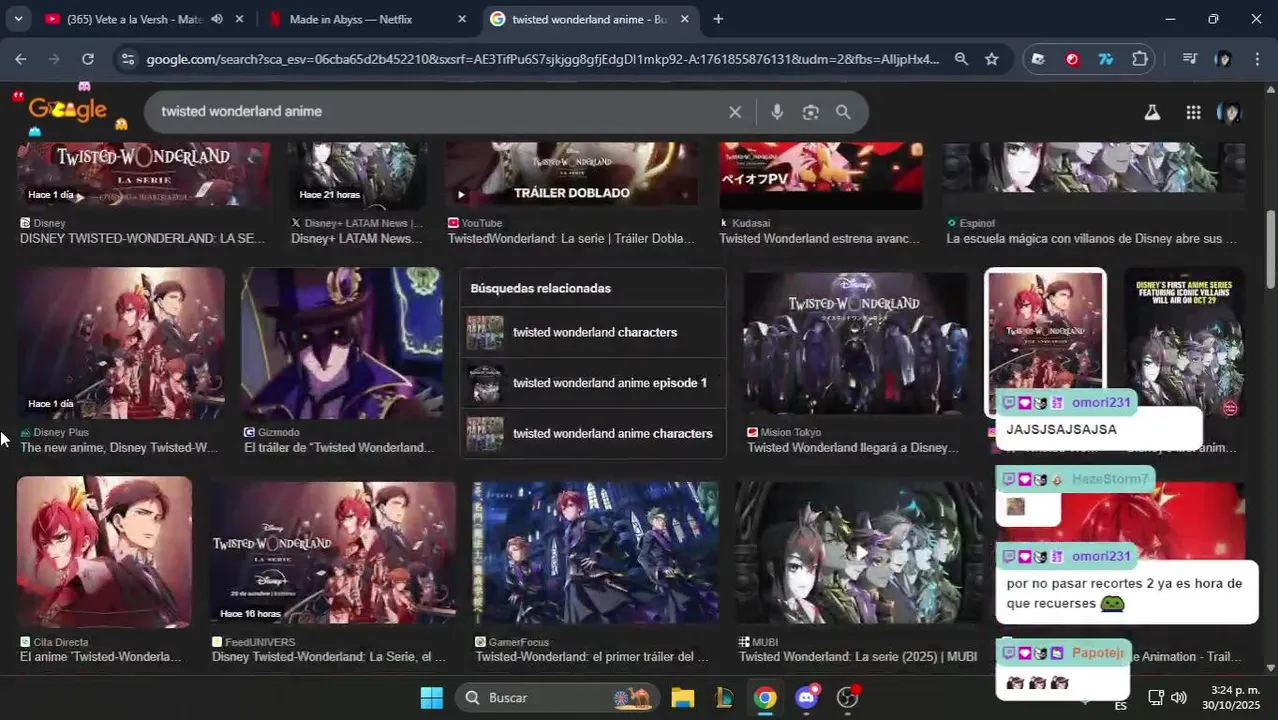The width and height of the screenshot is (1278, 720).
Task: Open the blue 7TV extension icon
Action: pos(1105,59)
